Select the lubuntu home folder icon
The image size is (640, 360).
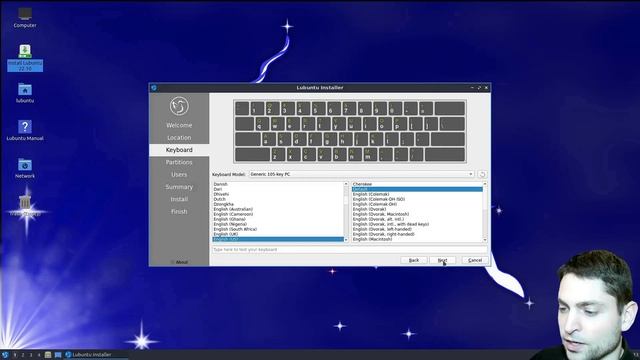25,93
